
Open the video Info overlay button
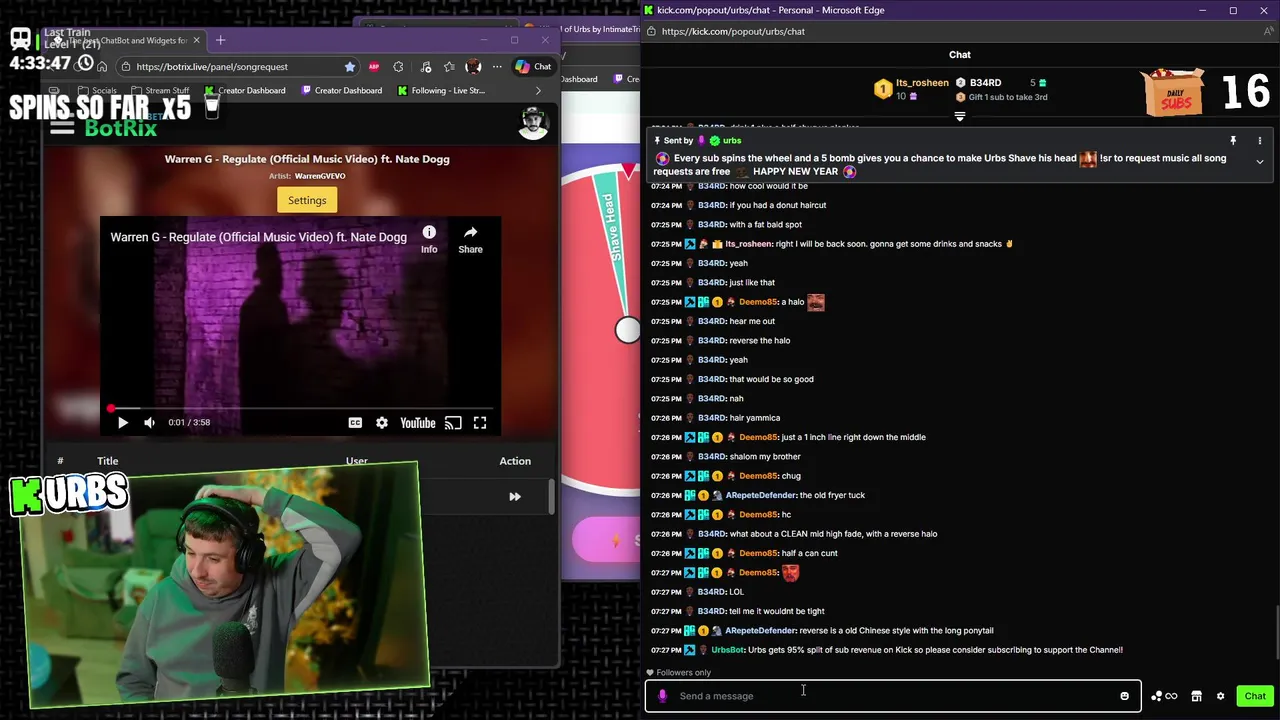[429, 239]
